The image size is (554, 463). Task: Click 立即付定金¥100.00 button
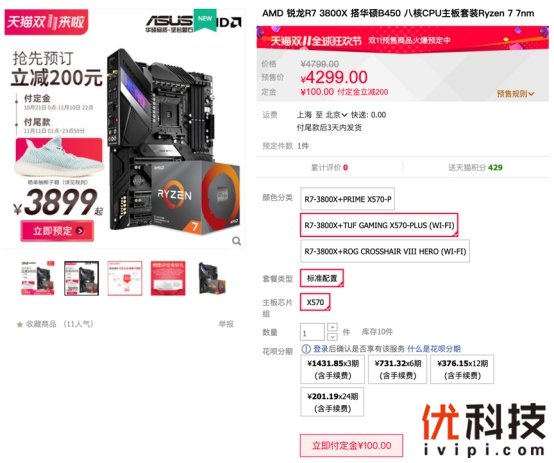[x=352, y=446]
